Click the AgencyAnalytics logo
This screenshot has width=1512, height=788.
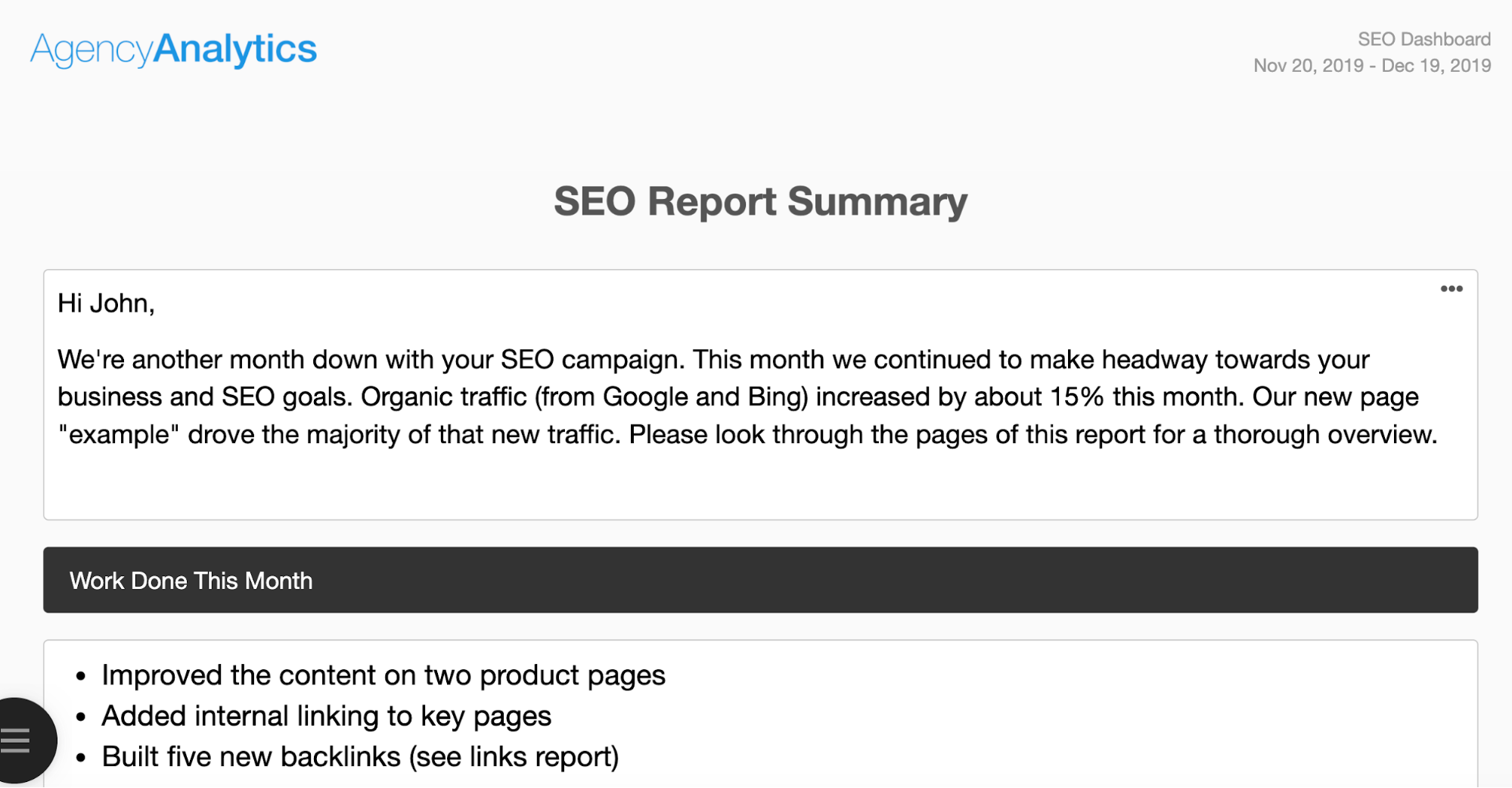pyautogui.click(x=173, y=49)
